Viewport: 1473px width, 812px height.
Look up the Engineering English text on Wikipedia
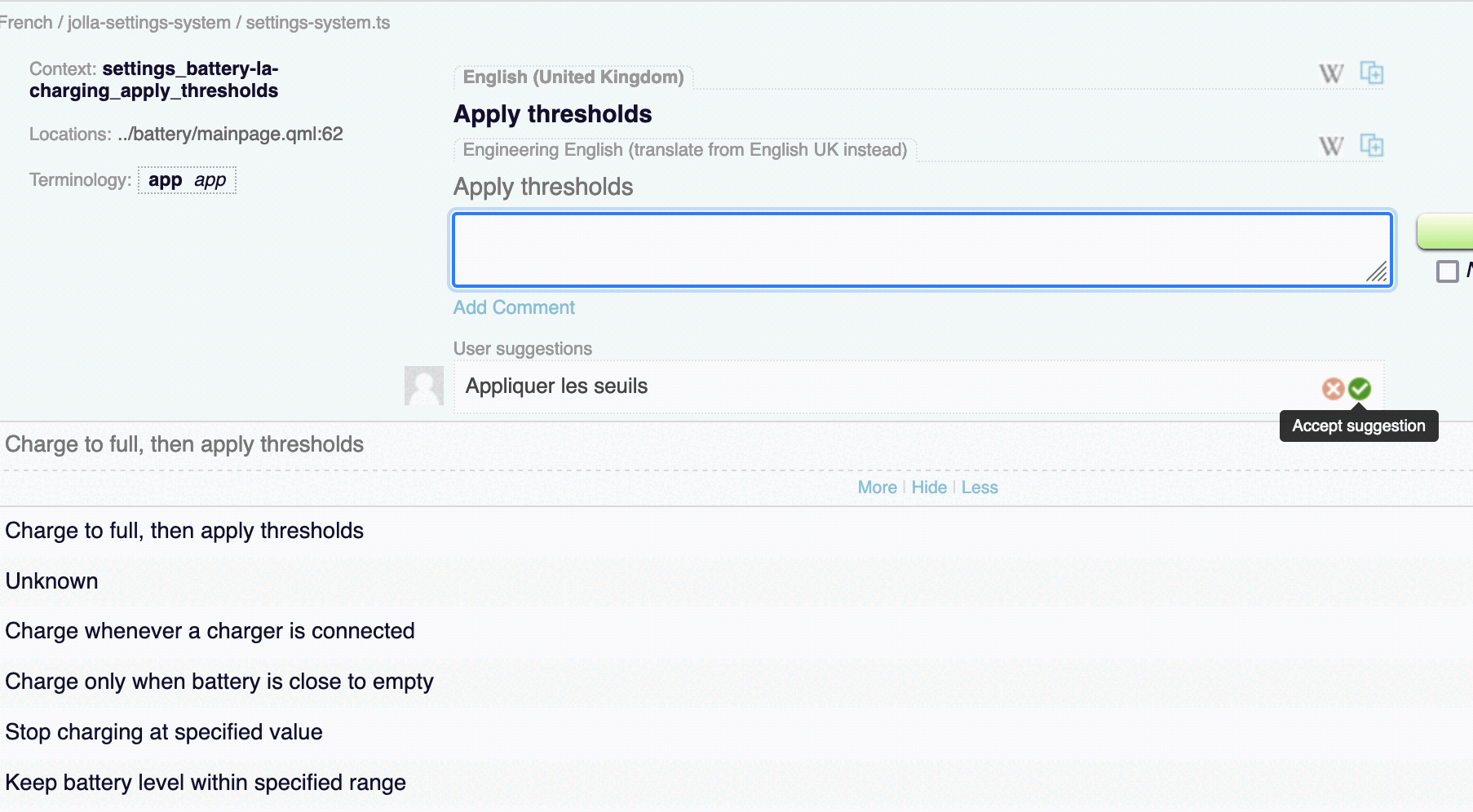click(1331, 147)
